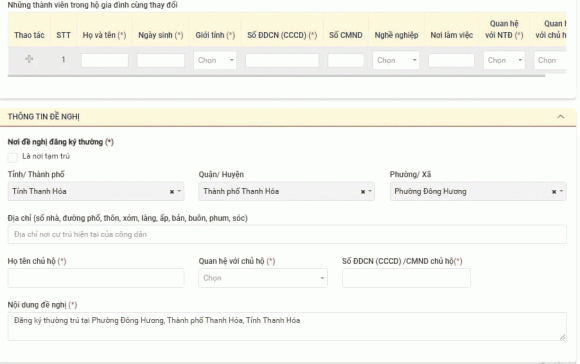
Task: Open the Giới tính dropdown in the table
Action: pos(215,60)
